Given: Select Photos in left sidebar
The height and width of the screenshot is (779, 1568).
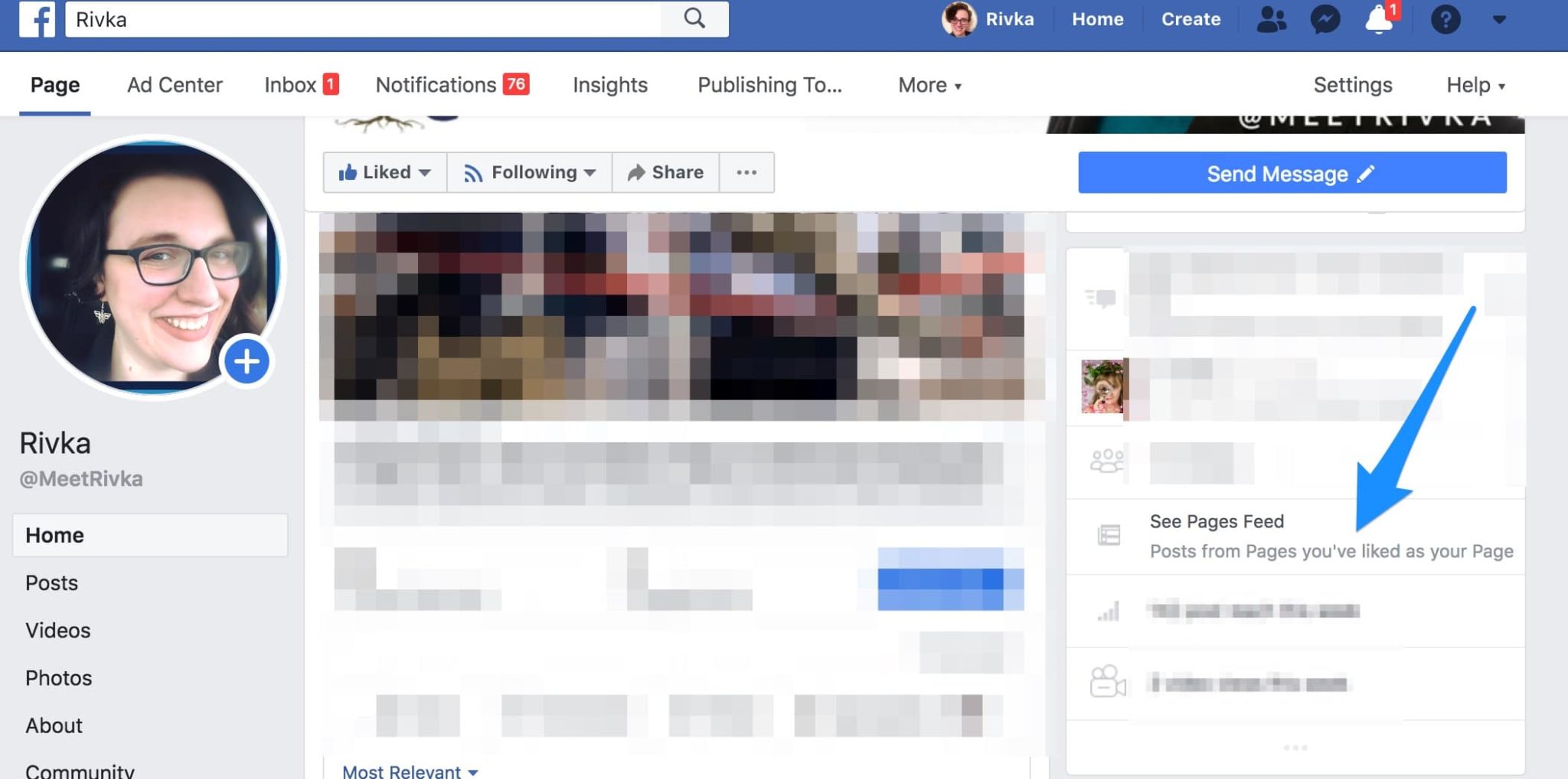Looking at the screenshot, I should click(x=58, y=678).
